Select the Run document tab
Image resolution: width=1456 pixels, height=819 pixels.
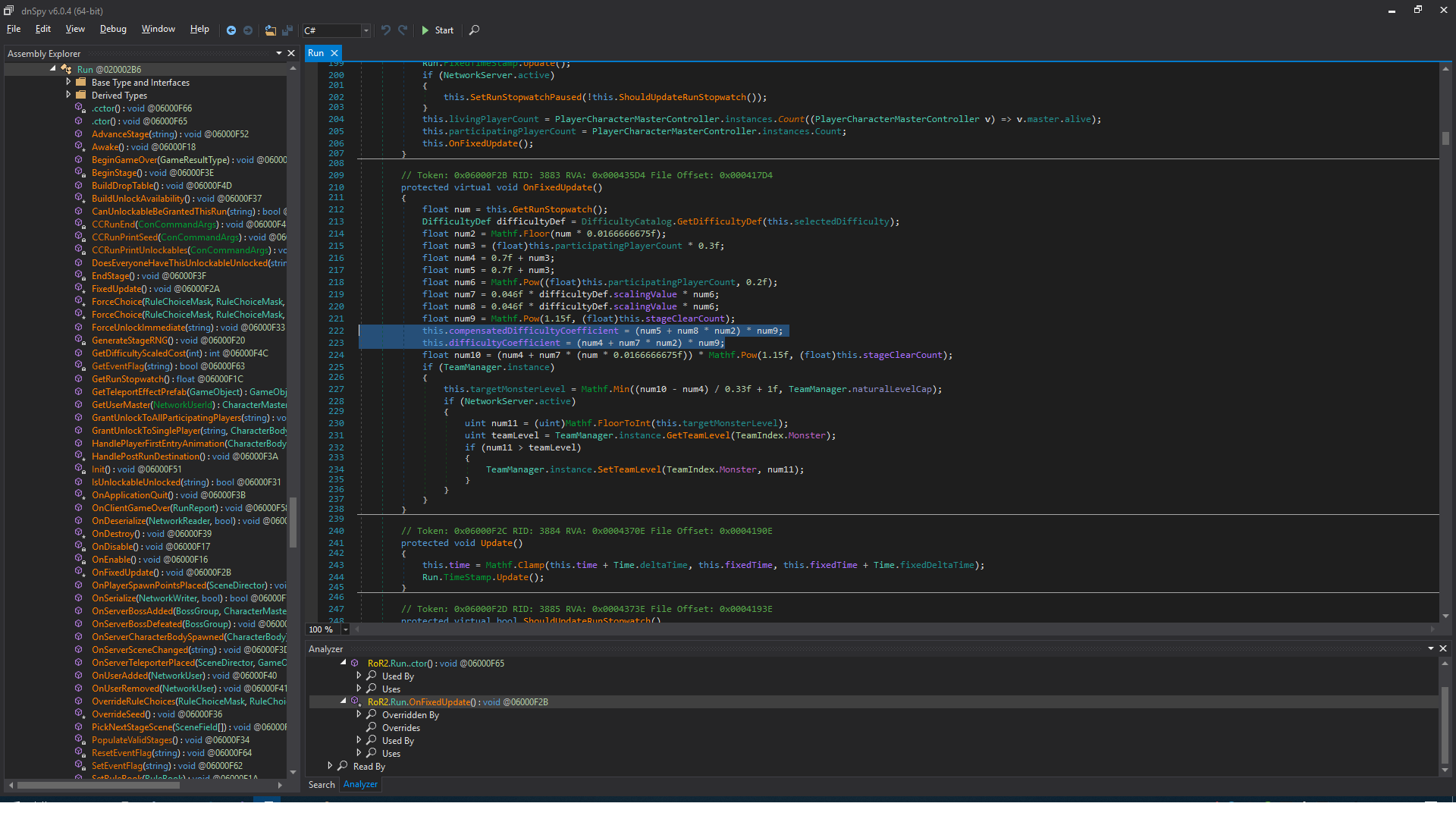(316, 53)
